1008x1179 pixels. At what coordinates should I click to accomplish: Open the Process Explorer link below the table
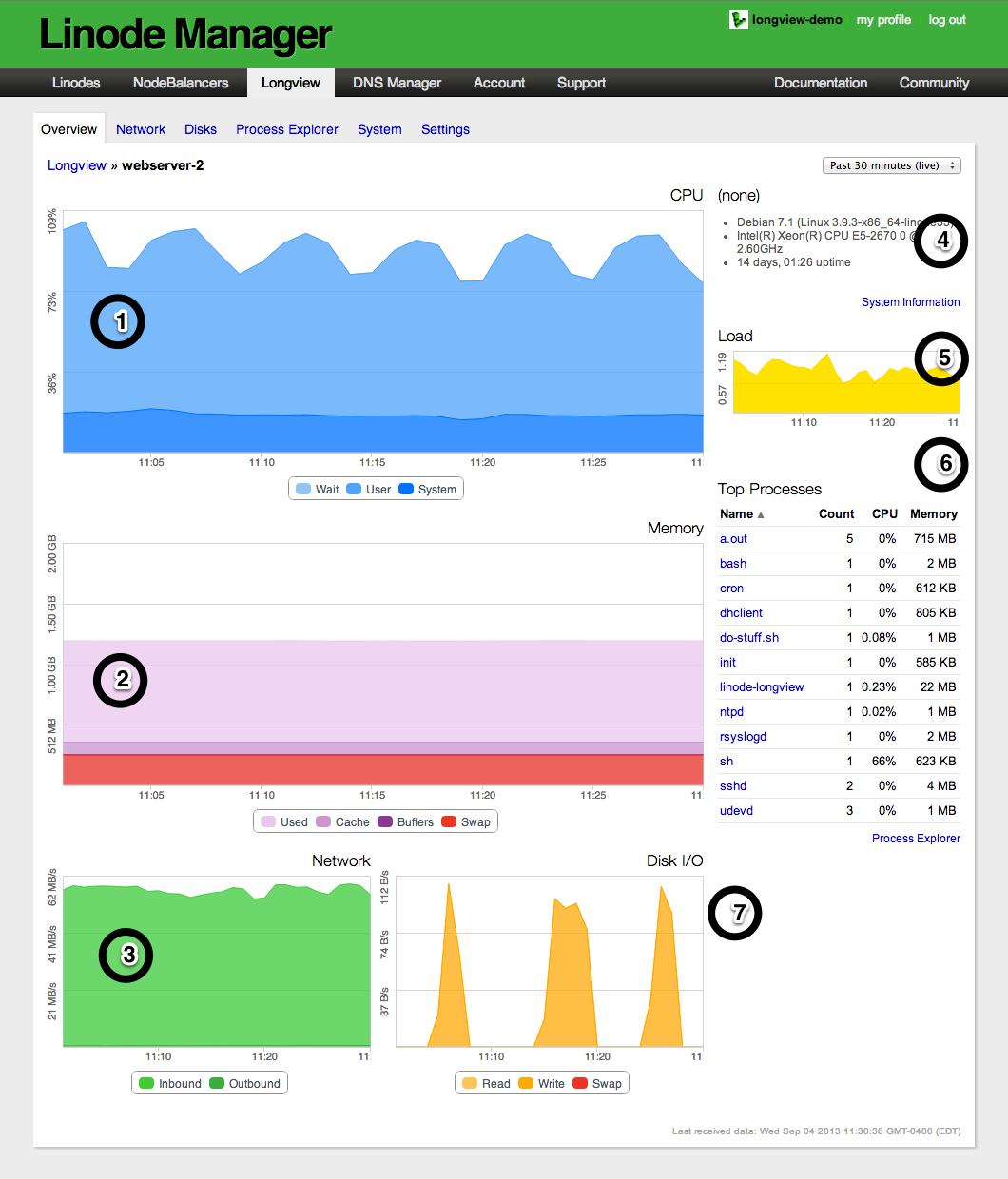tap(916, 839)
